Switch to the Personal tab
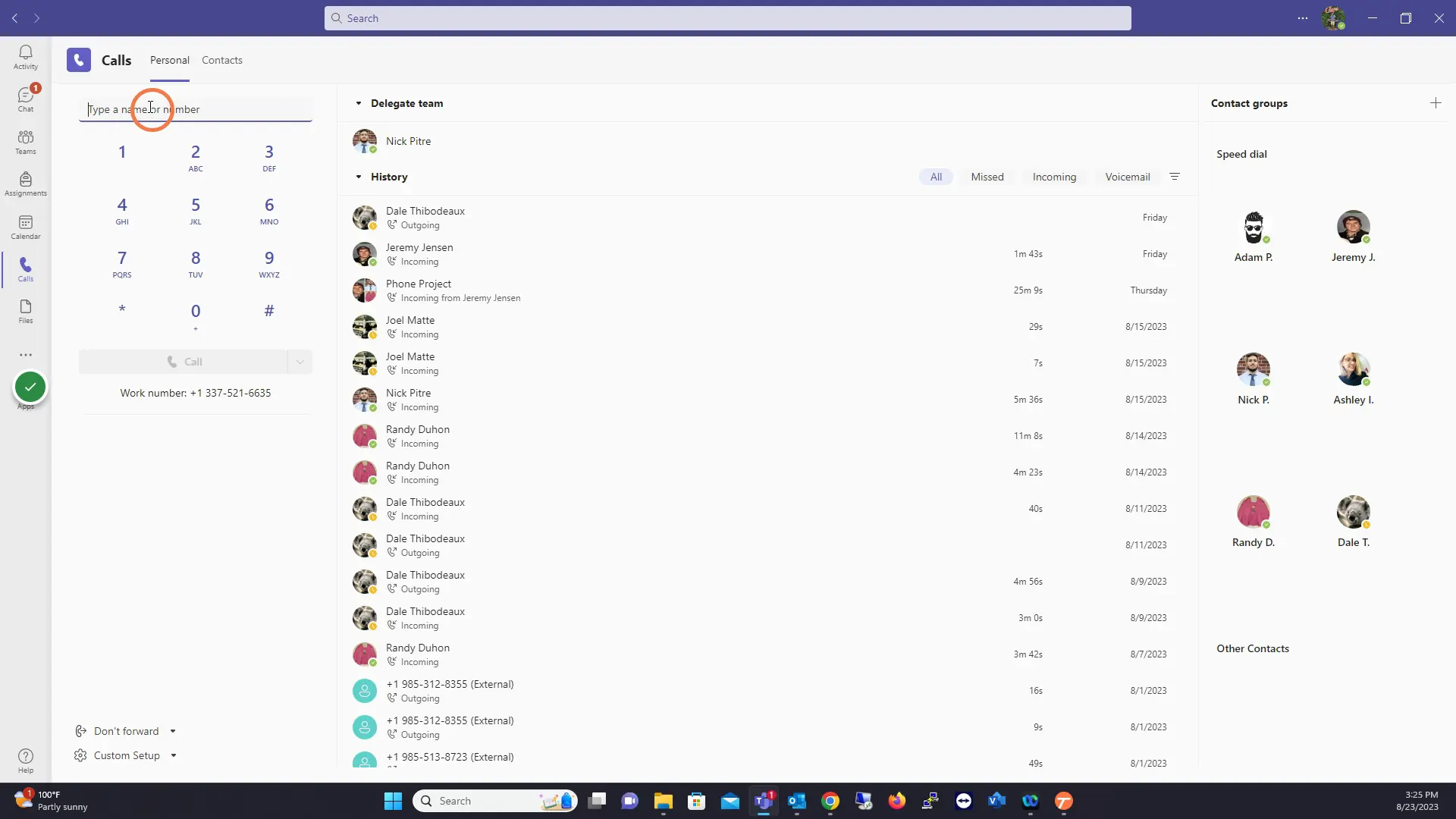Image resolution: width=1456 pixels, height=819 pixels. [170, 60]
